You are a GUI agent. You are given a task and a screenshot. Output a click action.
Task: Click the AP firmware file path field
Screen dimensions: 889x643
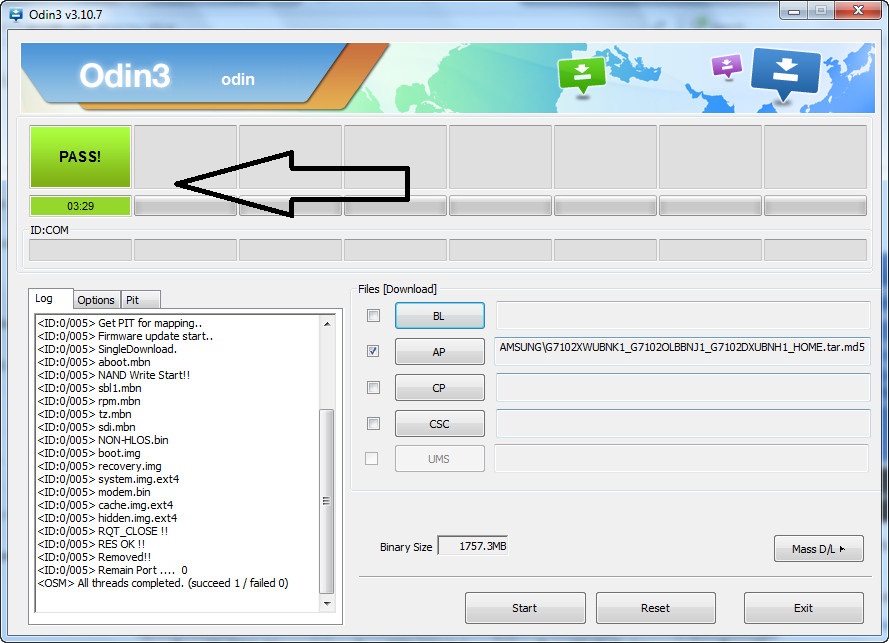(683, 351)
